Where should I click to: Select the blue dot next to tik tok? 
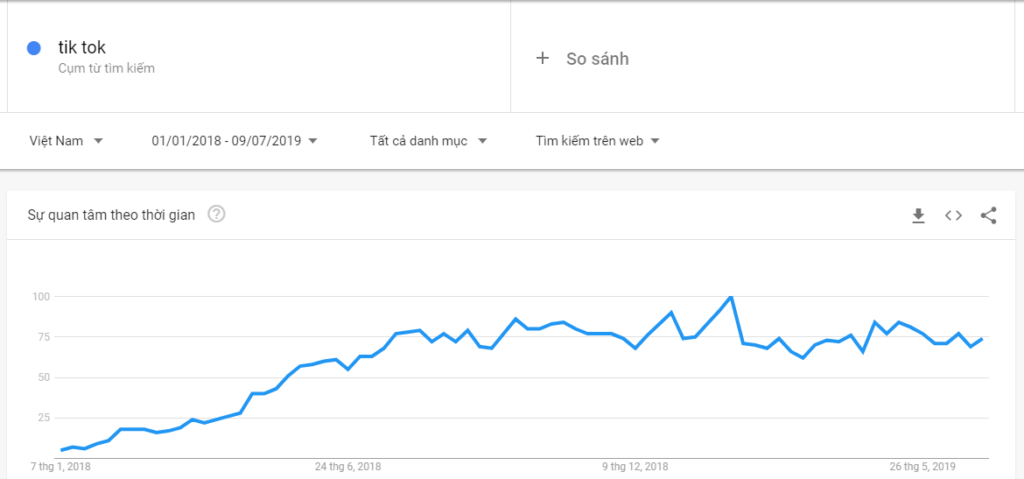[34, 48]
